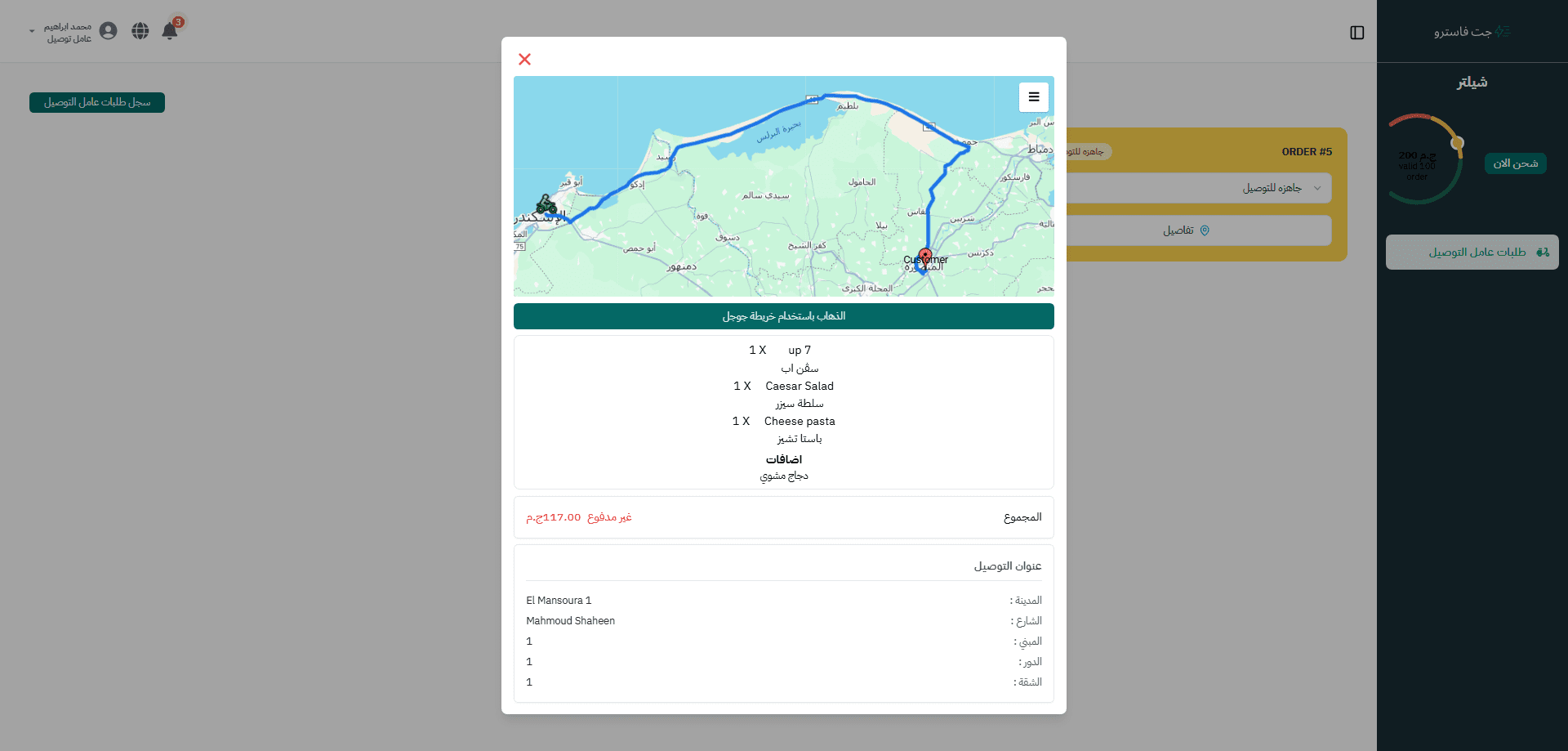Toggle the sidebar panel icon
The width and height of the screenshot is (1568, 751).
click(x=1356, y=33)
